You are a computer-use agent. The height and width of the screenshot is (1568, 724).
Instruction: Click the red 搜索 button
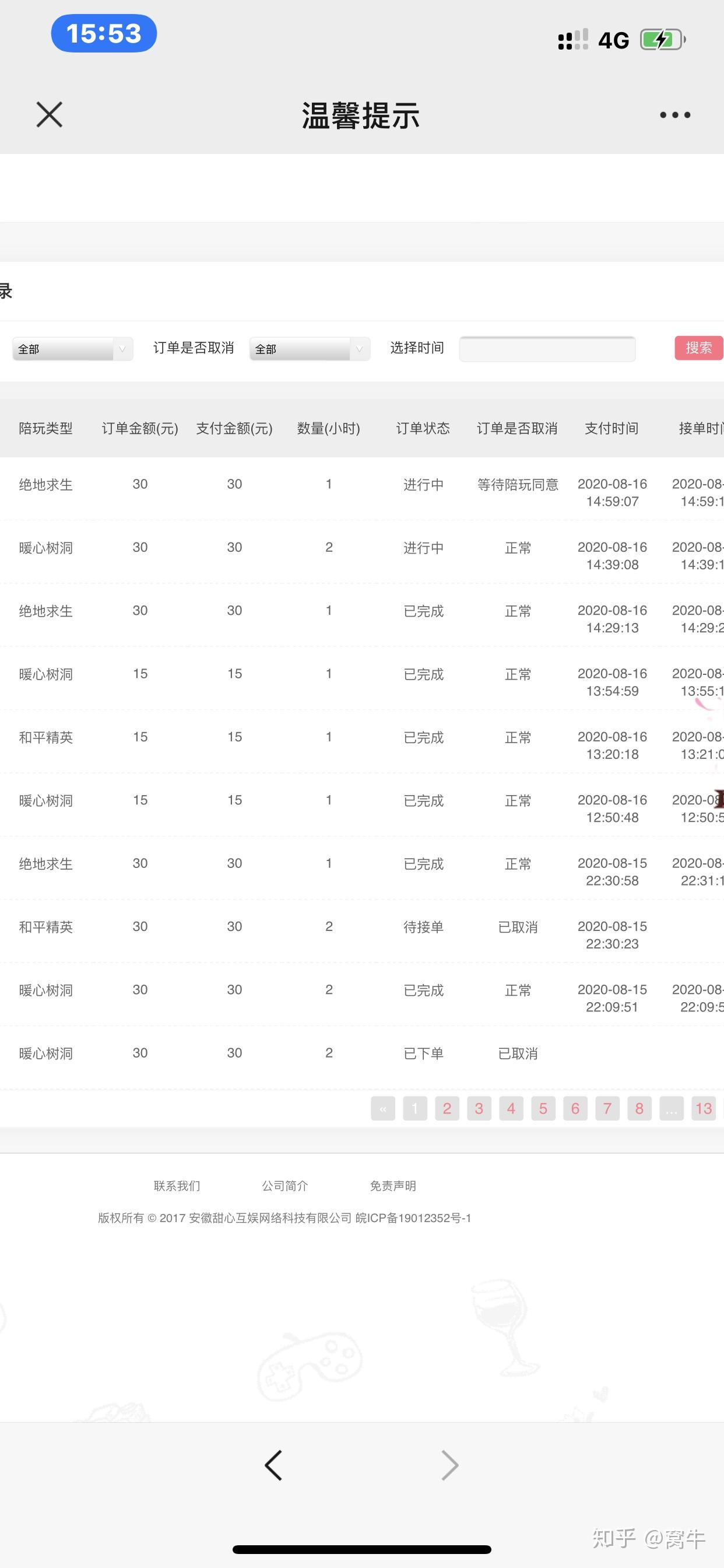tap(698, 348)
